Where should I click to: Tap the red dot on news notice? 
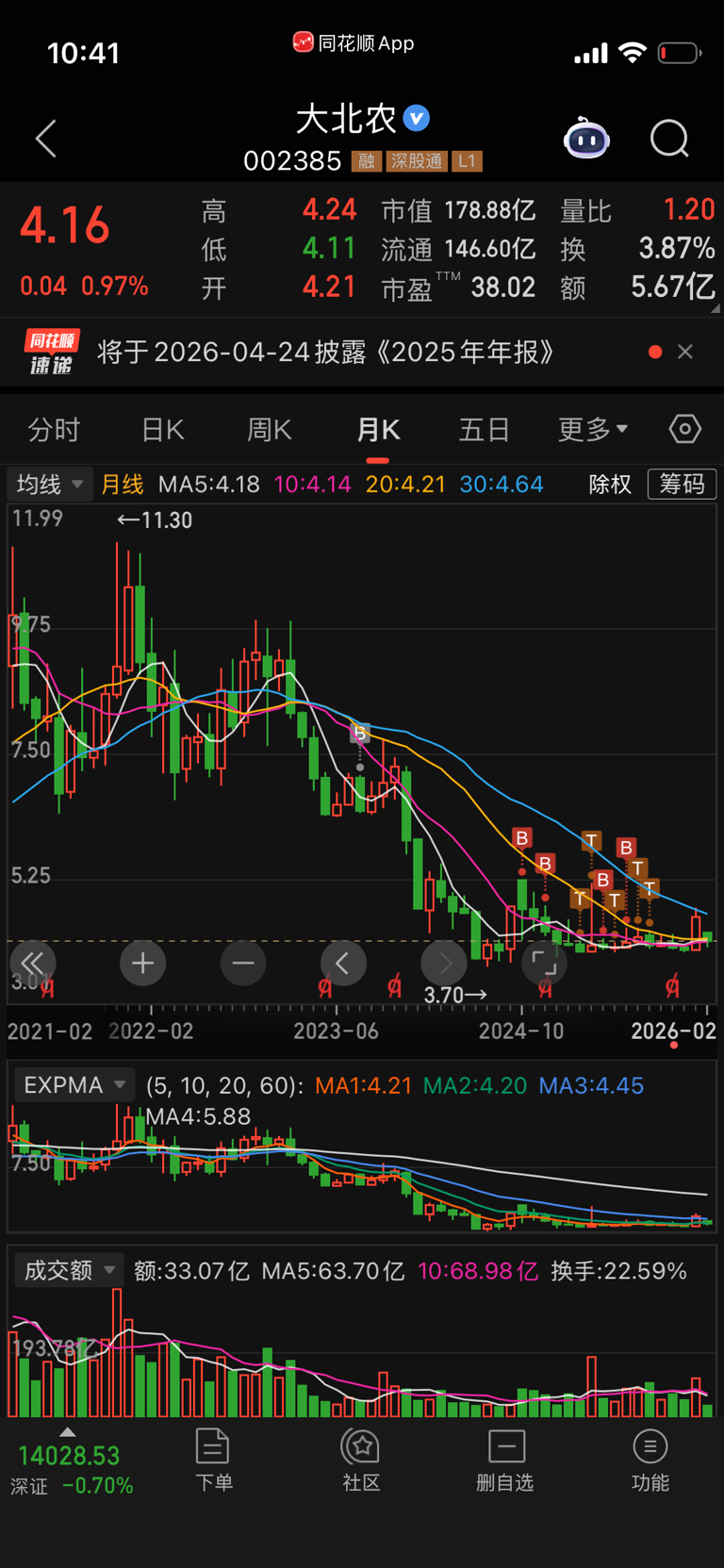[655, 352]
